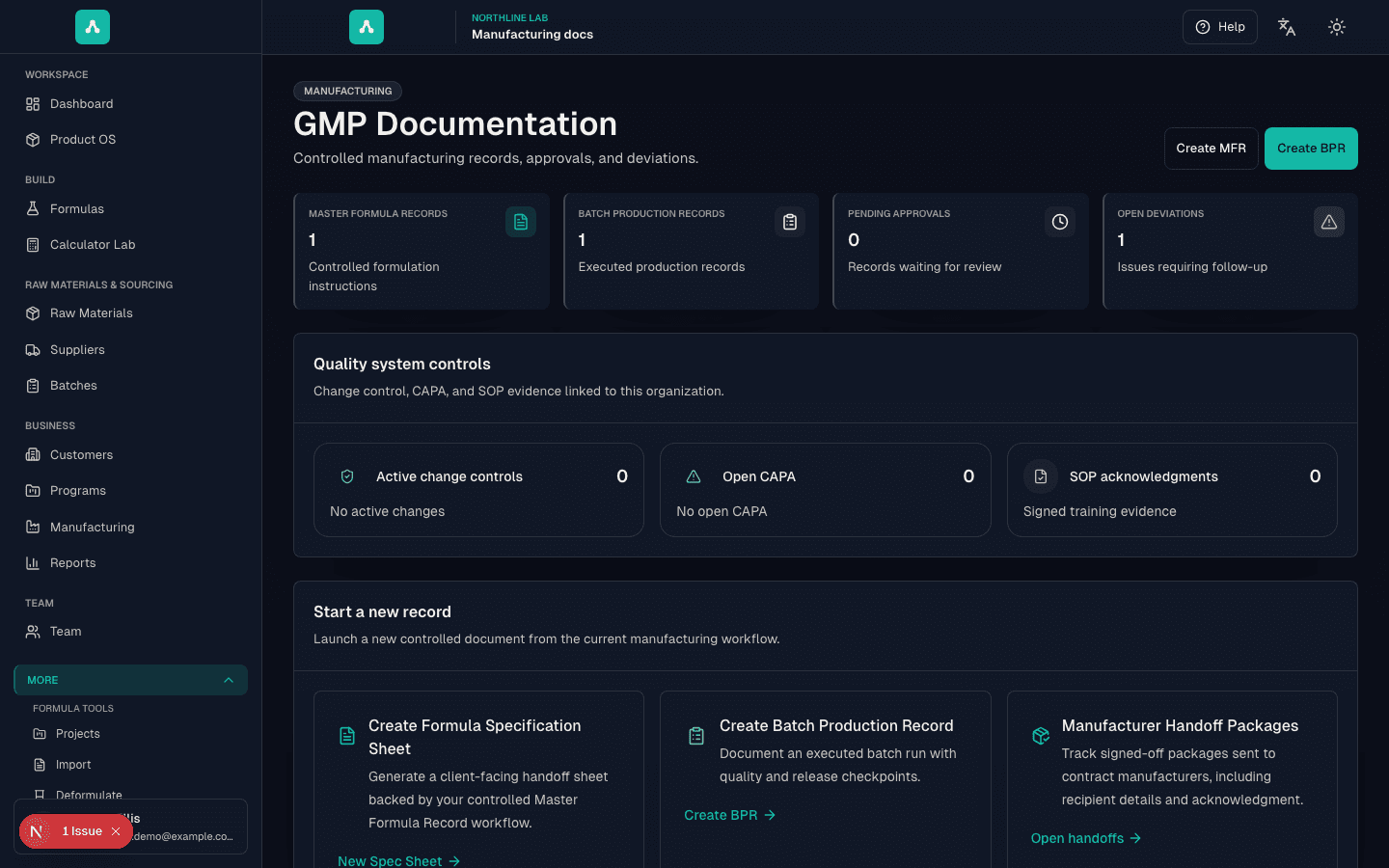1389x868 pixels.
Task: Click the Create Batch Production Record title
Action: click(x=836, y=725)
